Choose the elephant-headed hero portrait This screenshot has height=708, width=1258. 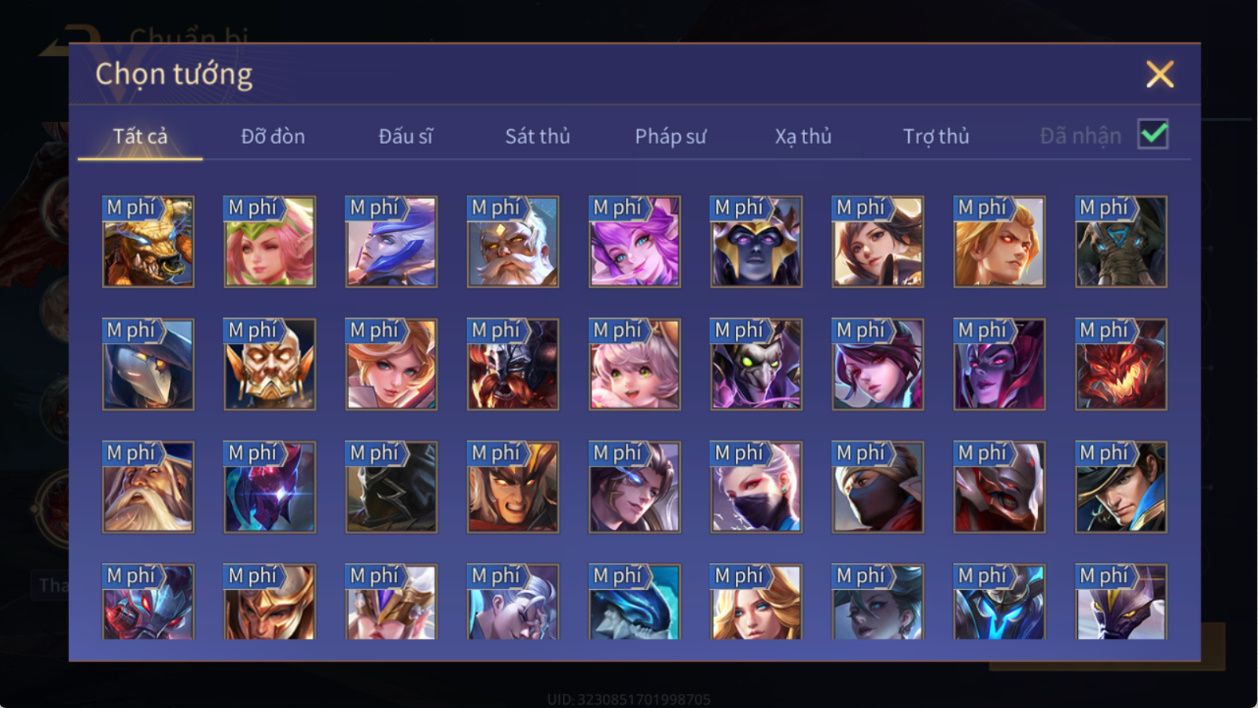tap(1121, 242)
